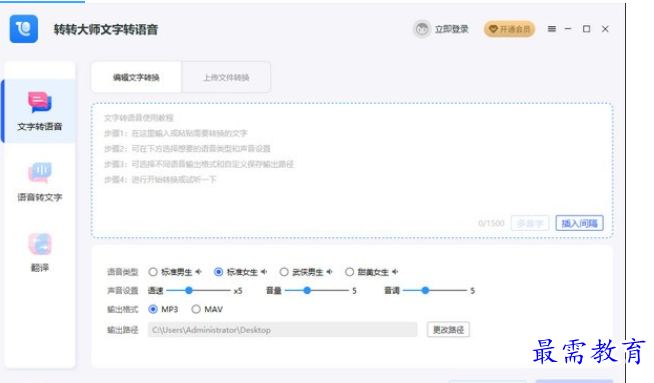654x383 pixels.
Task: Click the 更改路径 button
Action: [448, 330]
